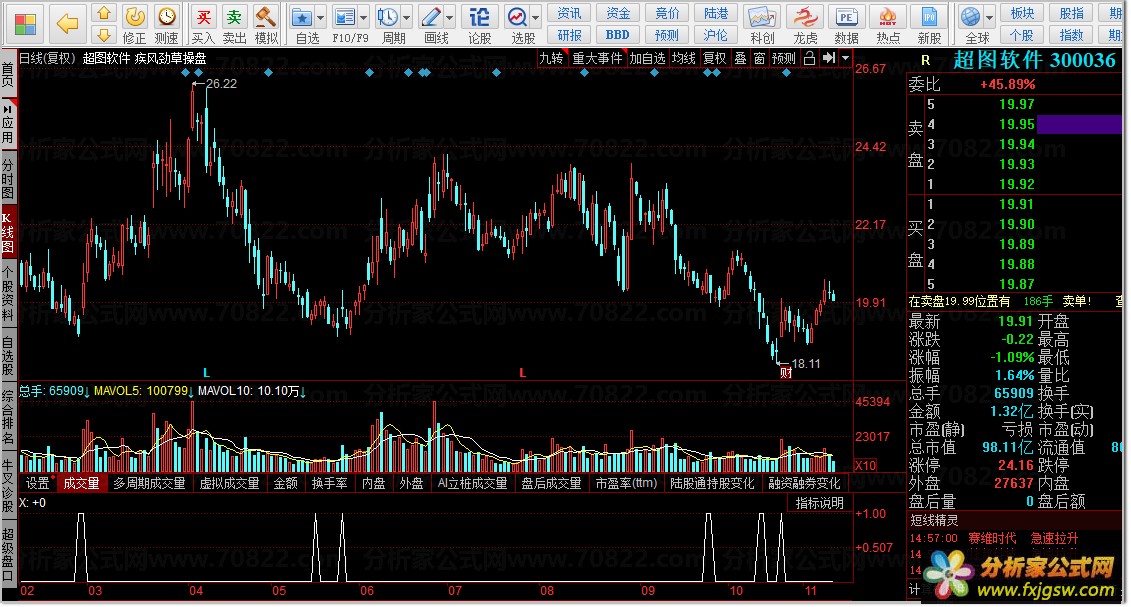Screen dimensions: 1131x607
Task: Select the 内盘 indicator tab
Action: tap(374, 483)
